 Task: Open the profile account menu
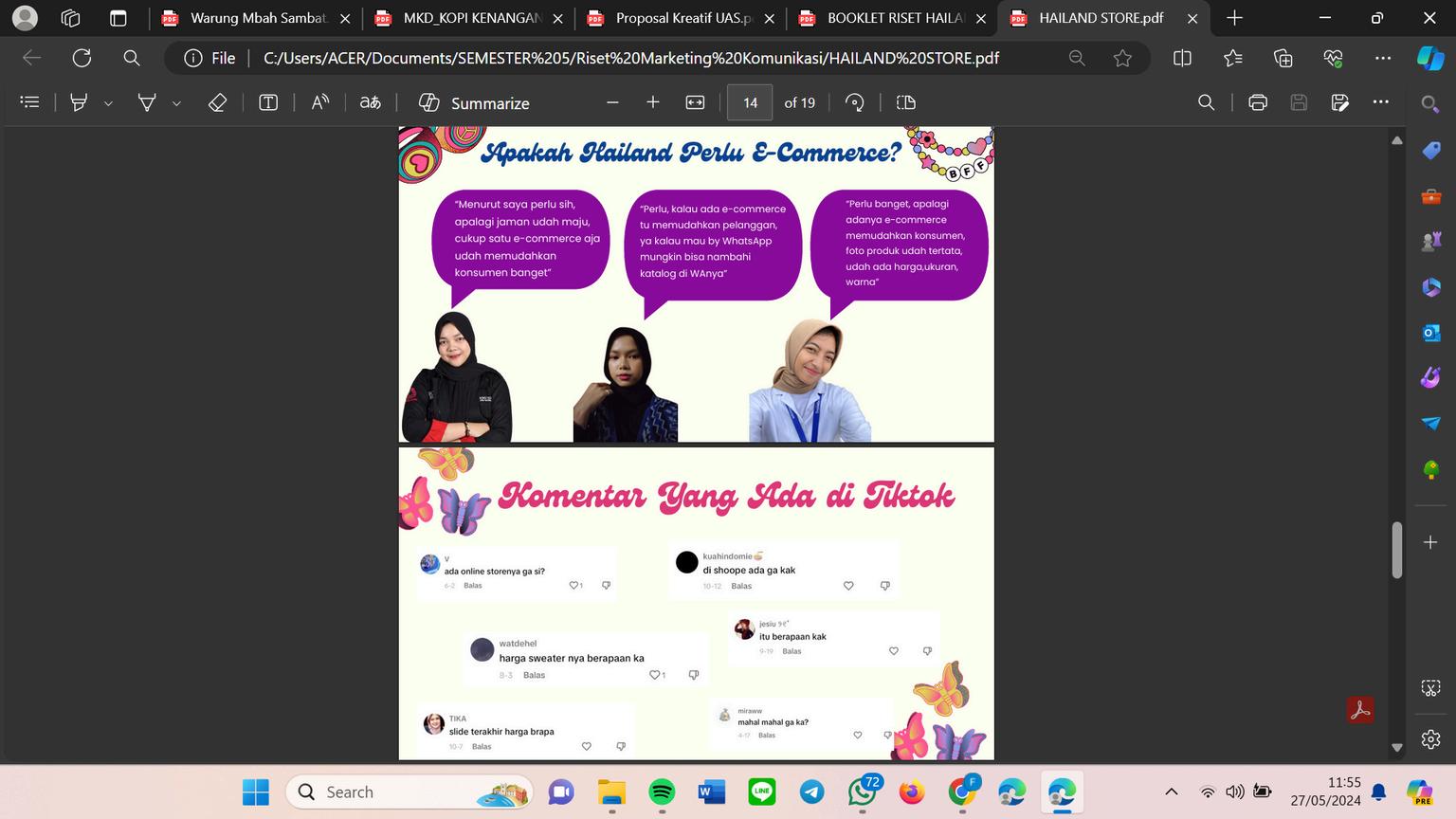click(26, 18)
